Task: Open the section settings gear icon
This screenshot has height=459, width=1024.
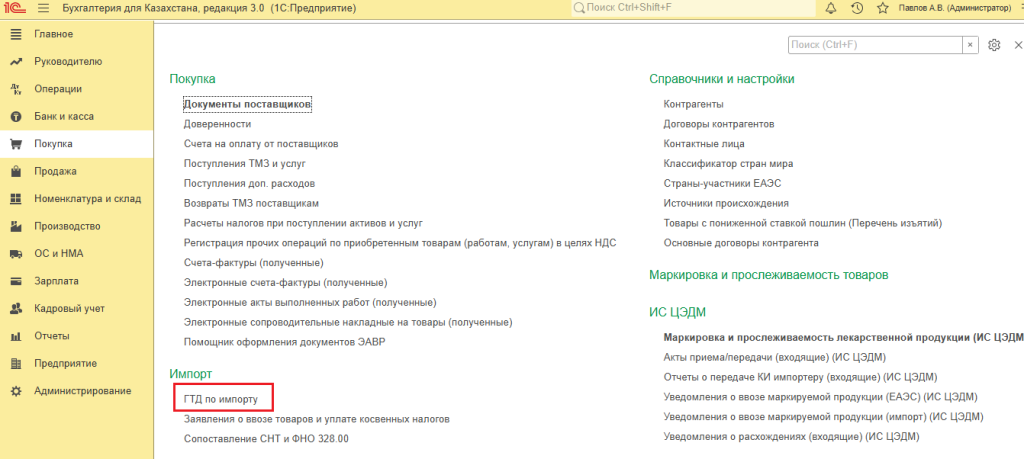Action: [994, 45]
